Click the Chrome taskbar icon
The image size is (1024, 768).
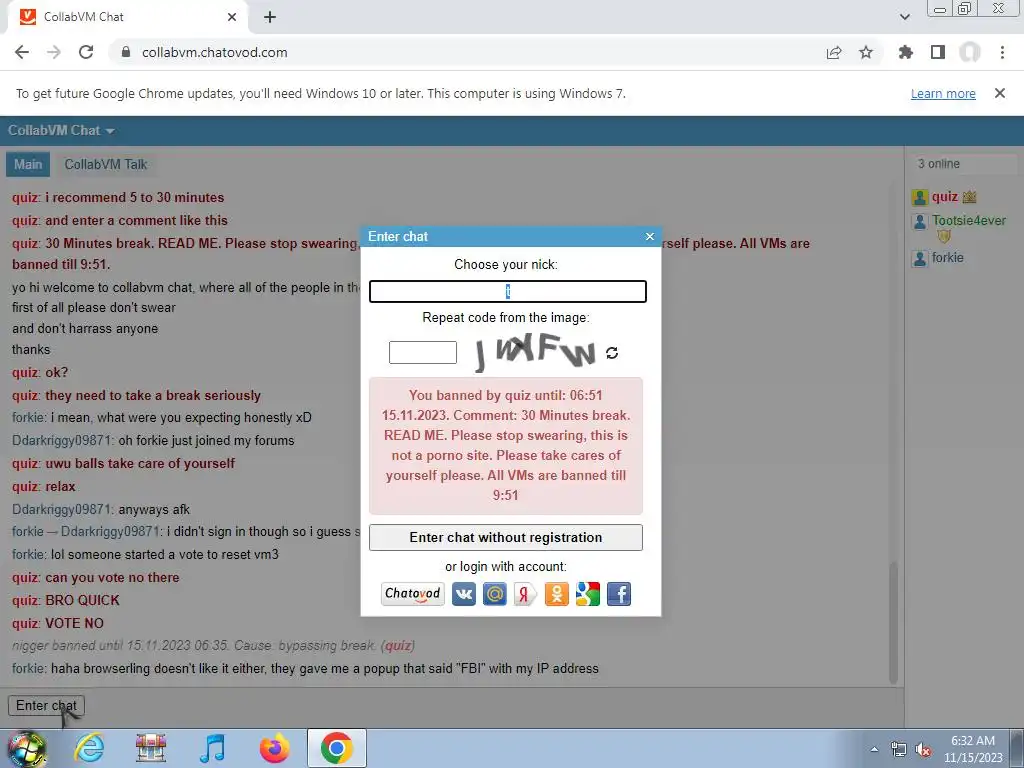[x=337, y=748]
